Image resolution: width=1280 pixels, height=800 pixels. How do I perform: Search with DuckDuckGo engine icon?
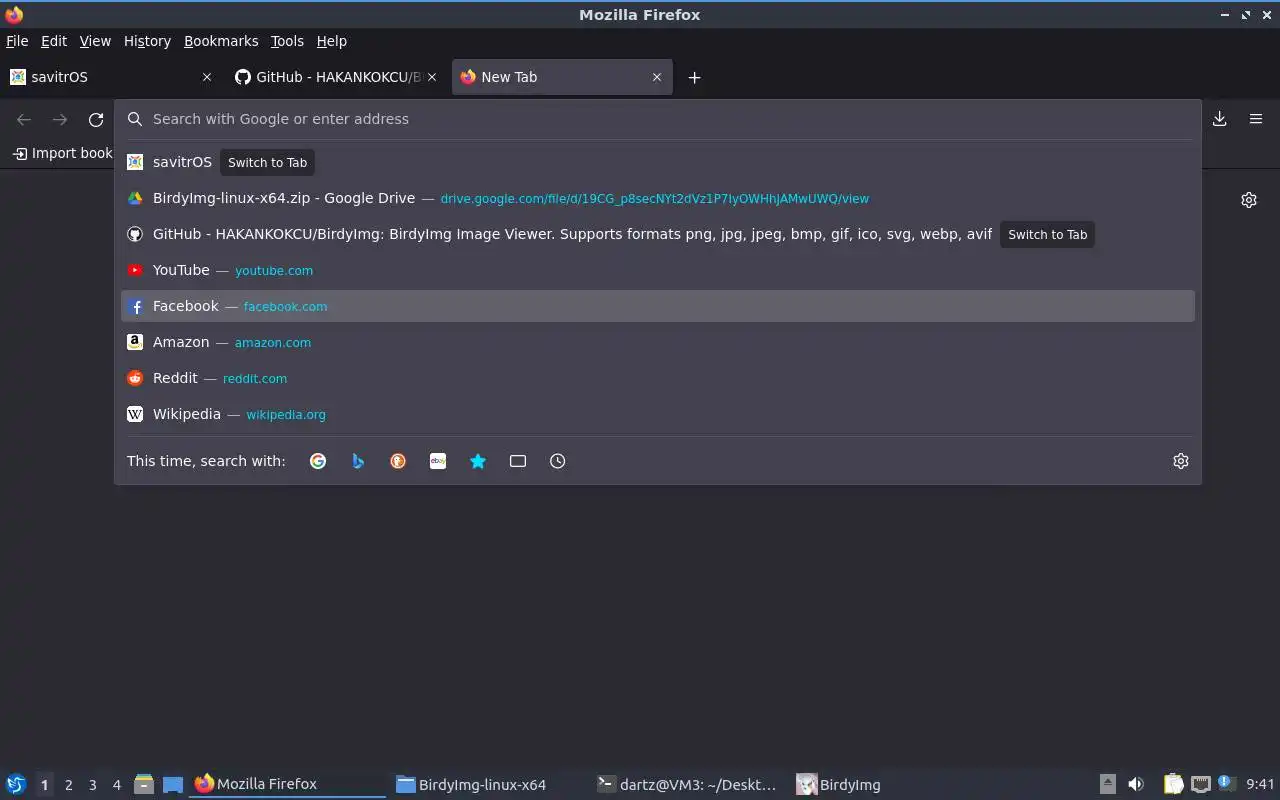[x=398, y=461]
